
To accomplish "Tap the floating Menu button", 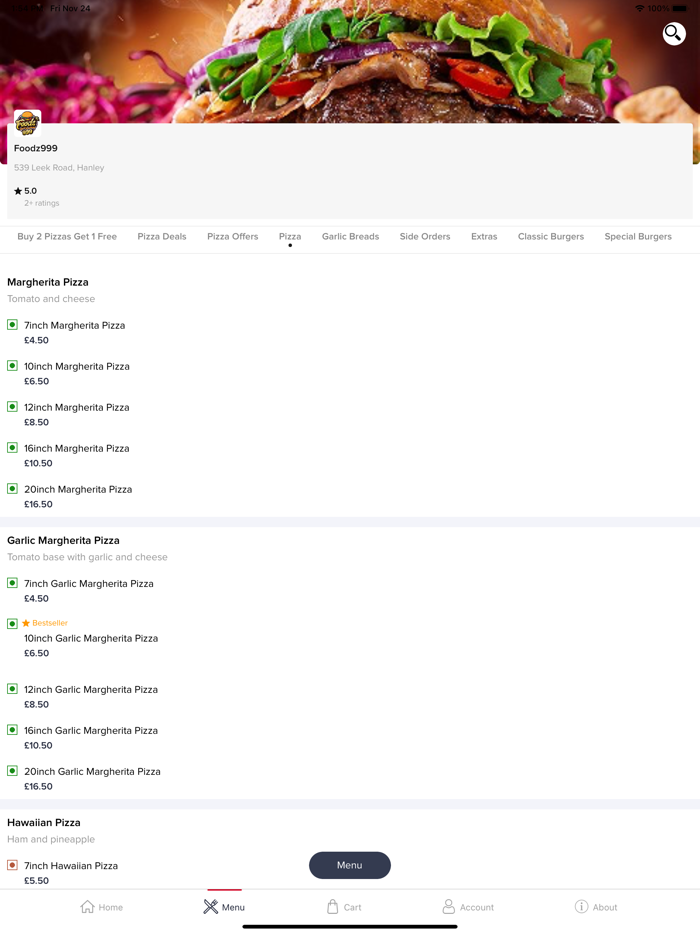I will pyautogui.click(x=350, y=865).
